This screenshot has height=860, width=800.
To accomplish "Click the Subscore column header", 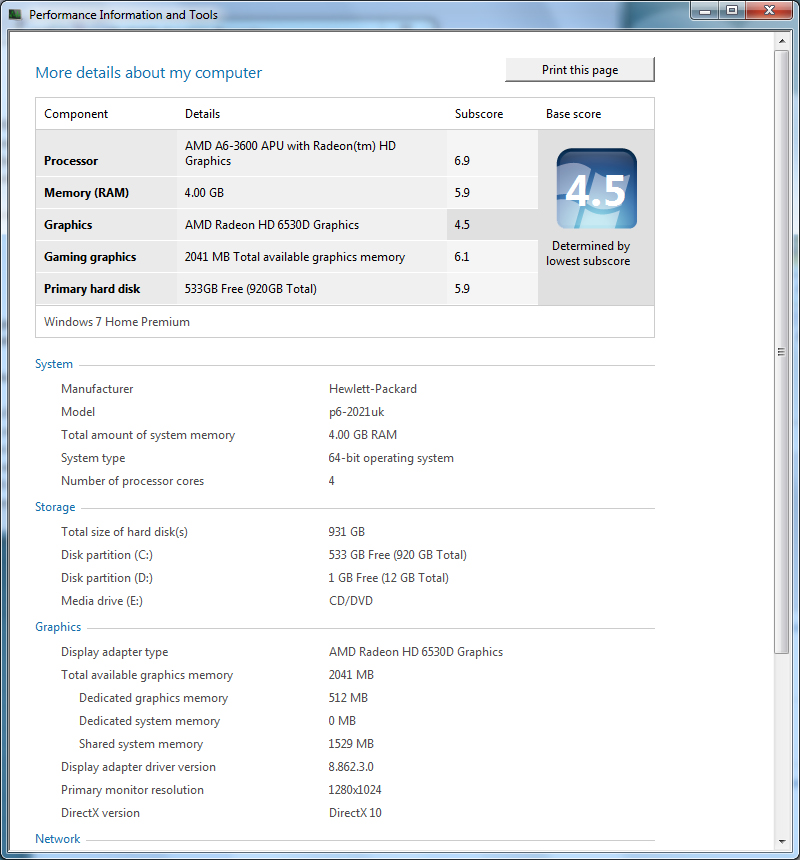I will (479, 114).
